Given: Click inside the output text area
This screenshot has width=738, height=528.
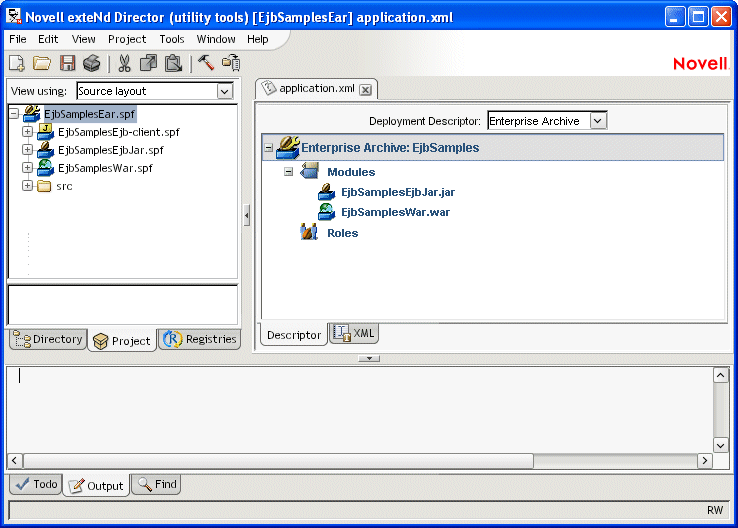Looking at the screenshot, I should point(360,409).
